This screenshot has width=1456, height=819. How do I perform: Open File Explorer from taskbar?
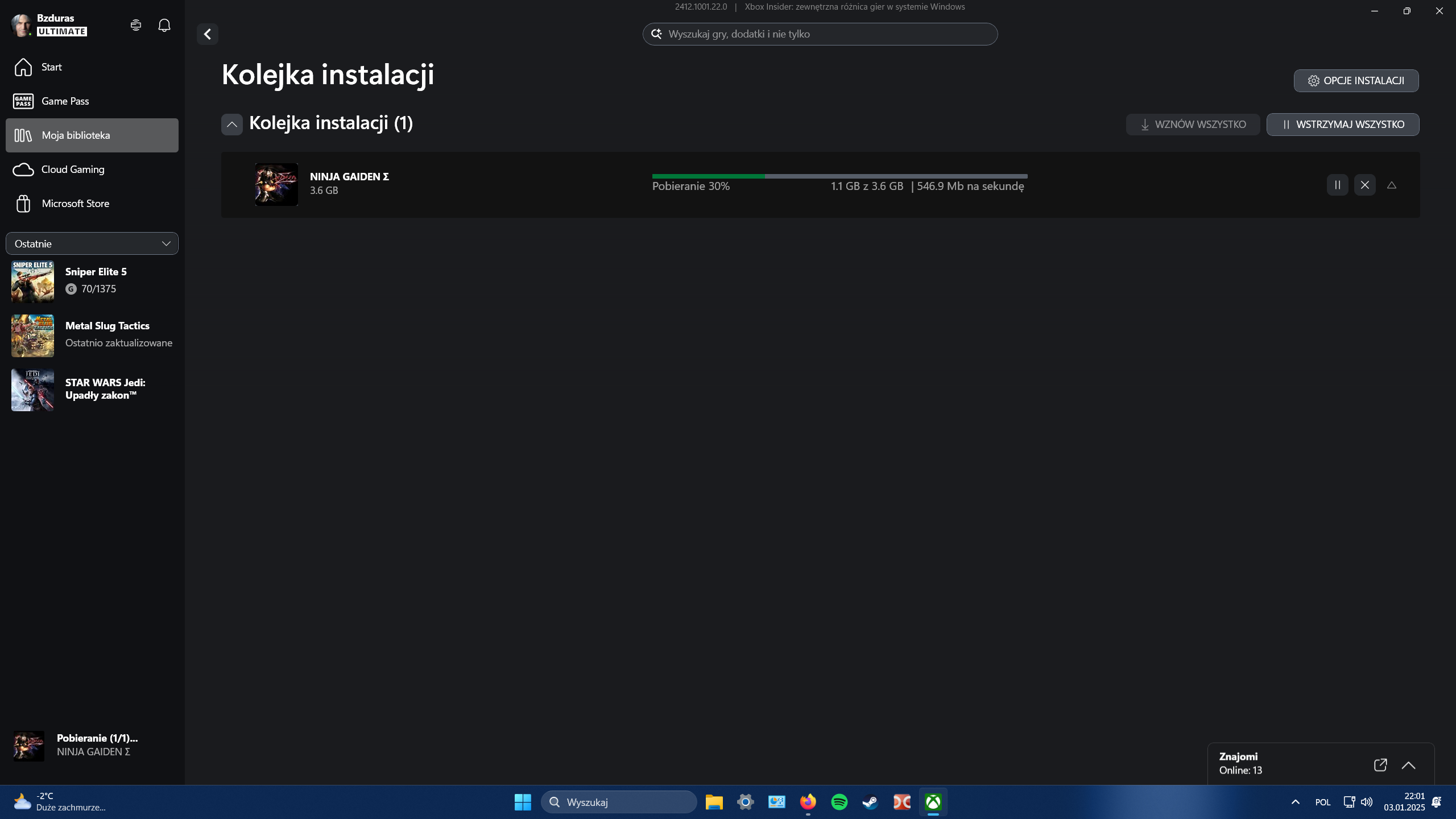tap(714, 803)
